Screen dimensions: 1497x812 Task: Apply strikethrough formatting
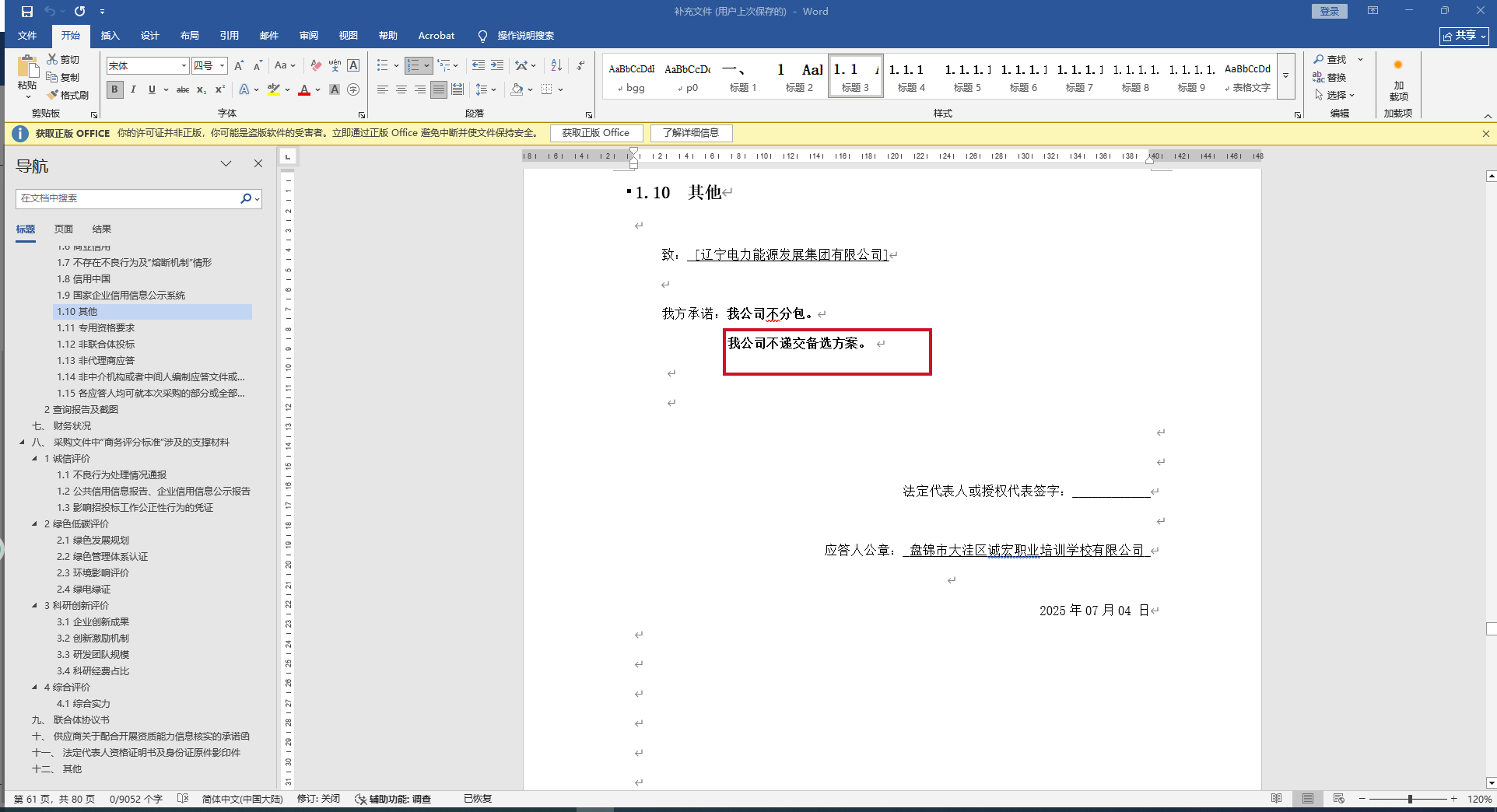183,90
